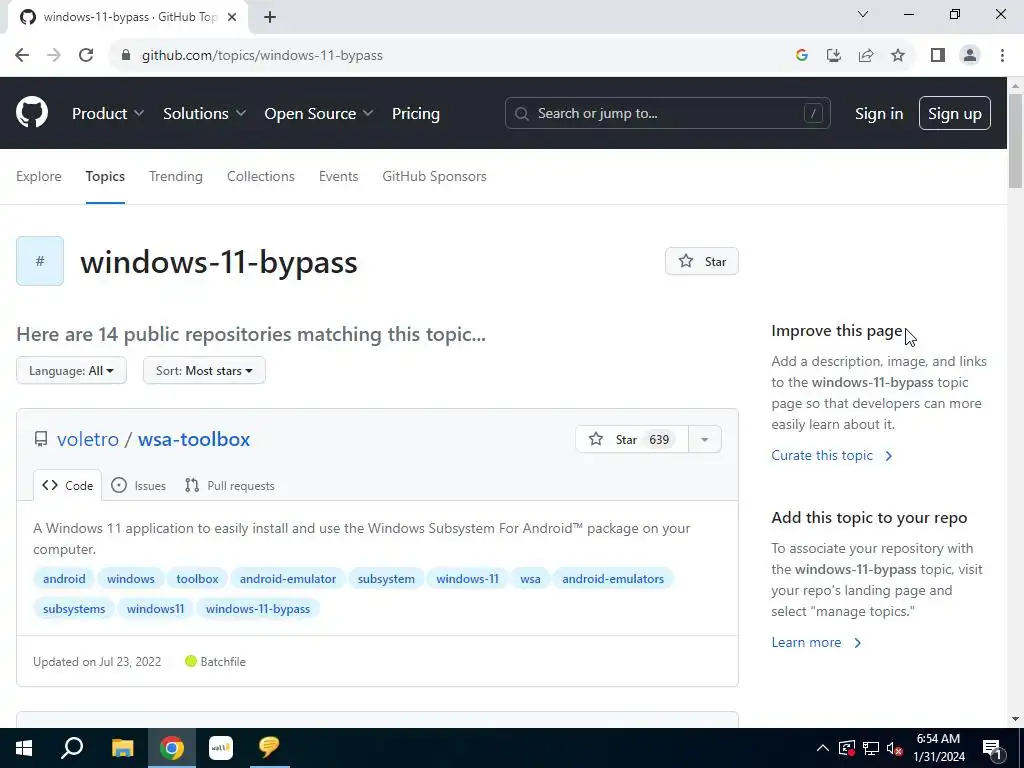Open Chrome three-dot menu

[x=1002, y=56]
